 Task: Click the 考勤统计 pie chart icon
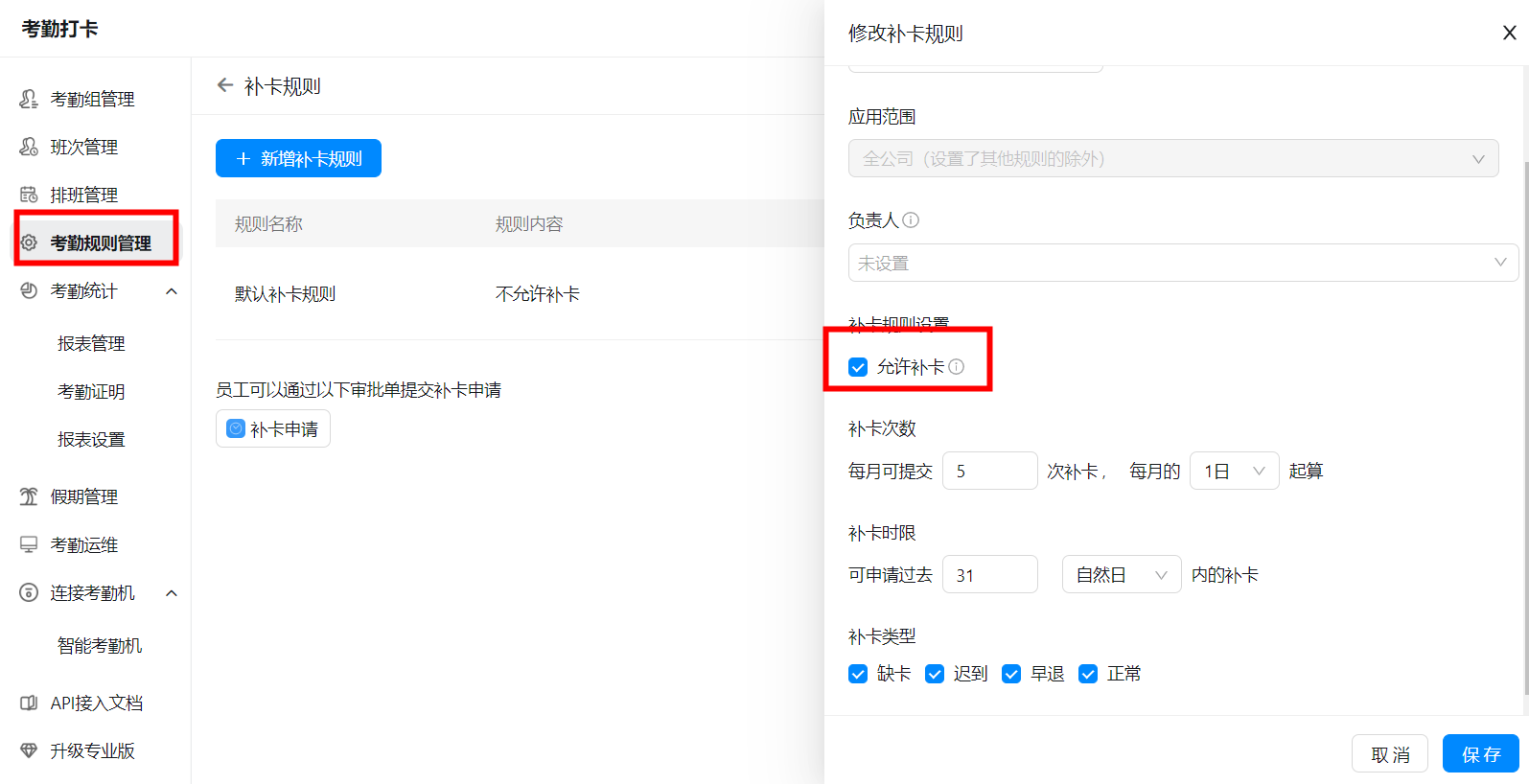29,290
